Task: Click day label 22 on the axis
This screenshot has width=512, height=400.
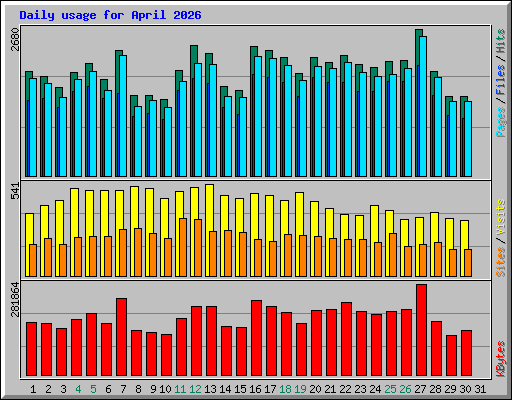Action: 345,389
